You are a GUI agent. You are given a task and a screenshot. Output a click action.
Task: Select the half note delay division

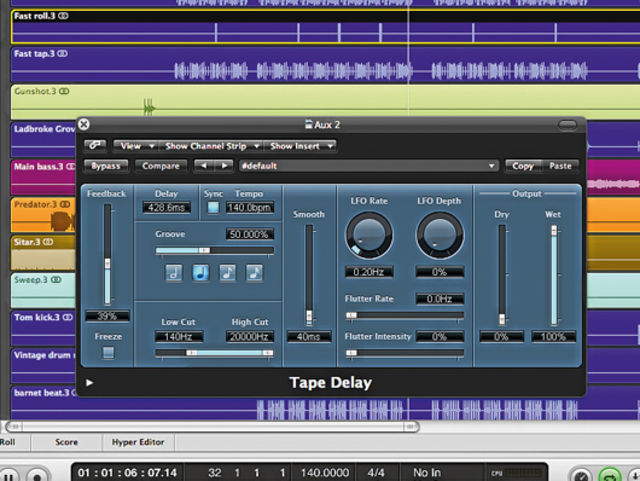click(174, 272)
